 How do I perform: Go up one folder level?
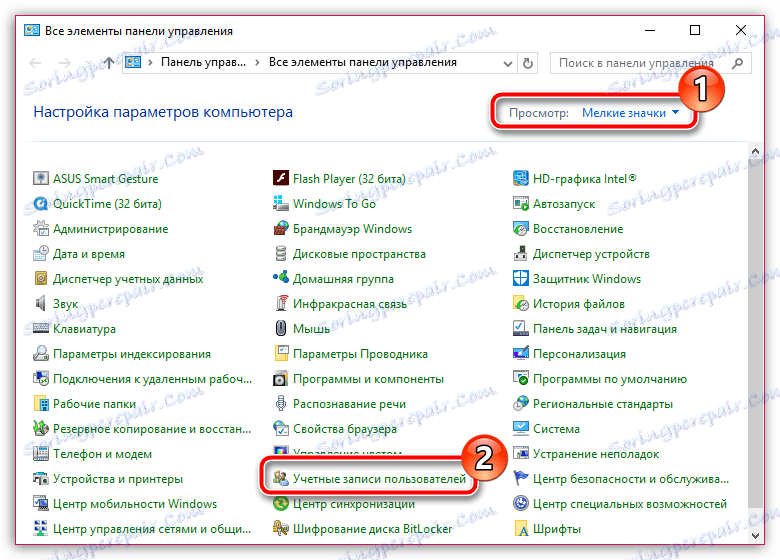108,63
